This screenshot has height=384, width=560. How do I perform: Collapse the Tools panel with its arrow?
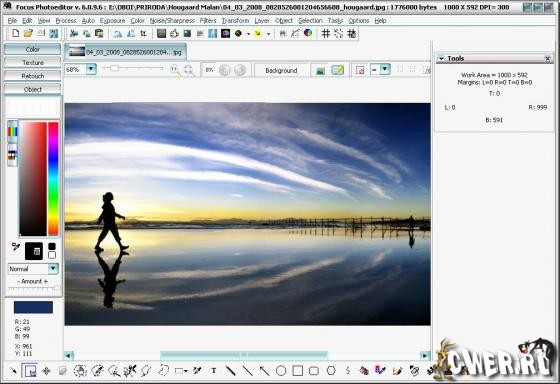pyautogui.click(x=441, y=58)
